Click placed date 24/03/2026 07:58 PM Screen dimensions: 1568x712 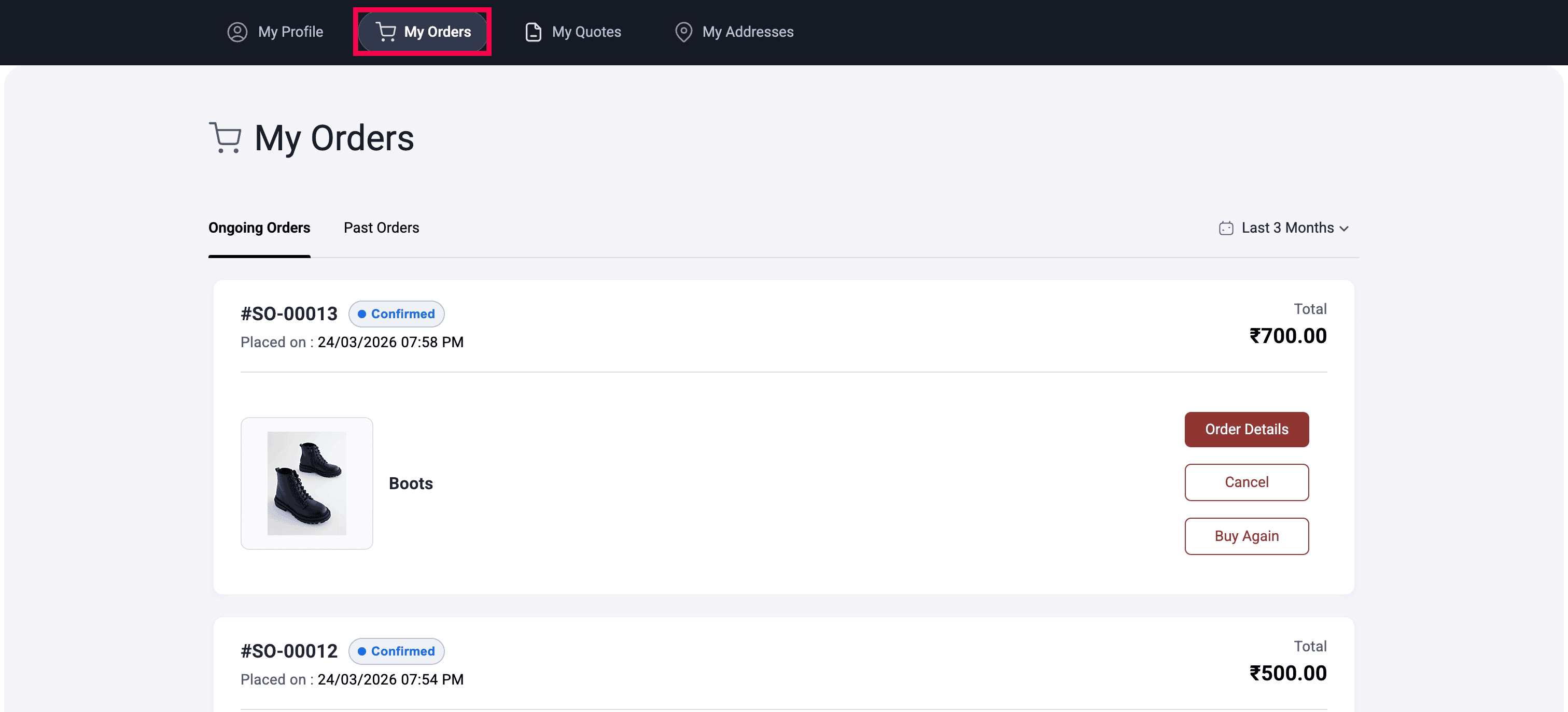click(391, 343)
